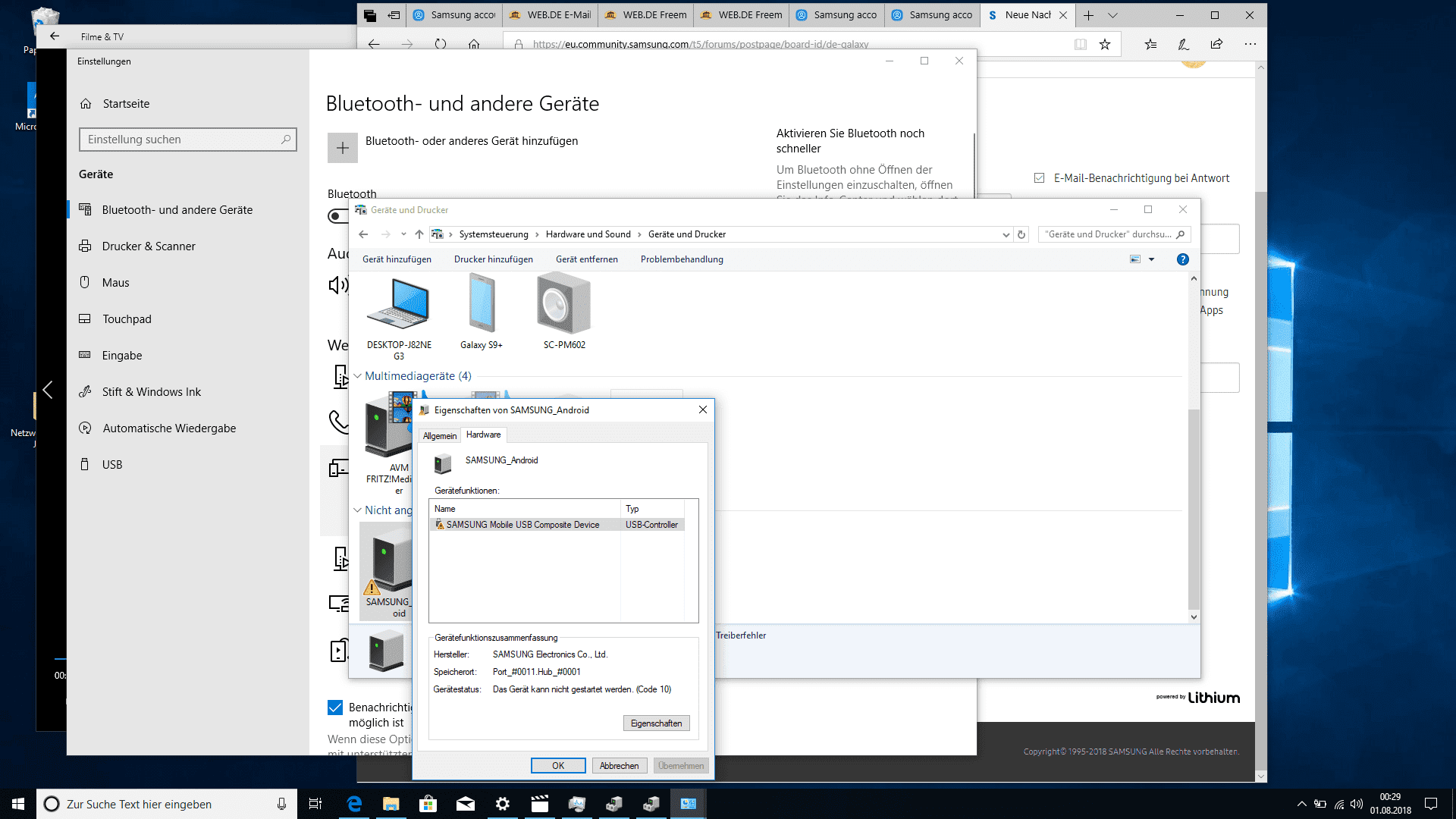1456x819 pixels.
Task: Open Mail app from the taskbar
Action: pyautogui.click(x=465, y=804)
